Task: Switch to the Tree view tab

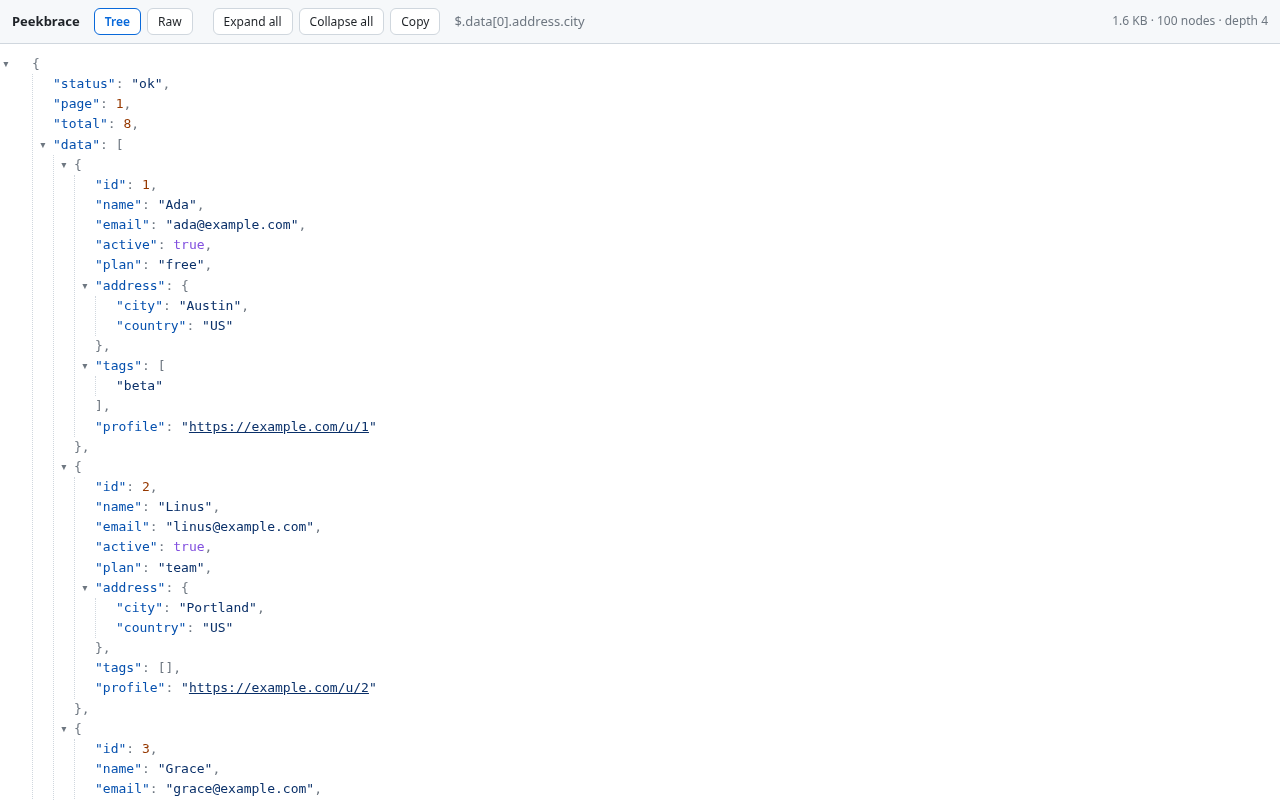Action: point(117,22)
